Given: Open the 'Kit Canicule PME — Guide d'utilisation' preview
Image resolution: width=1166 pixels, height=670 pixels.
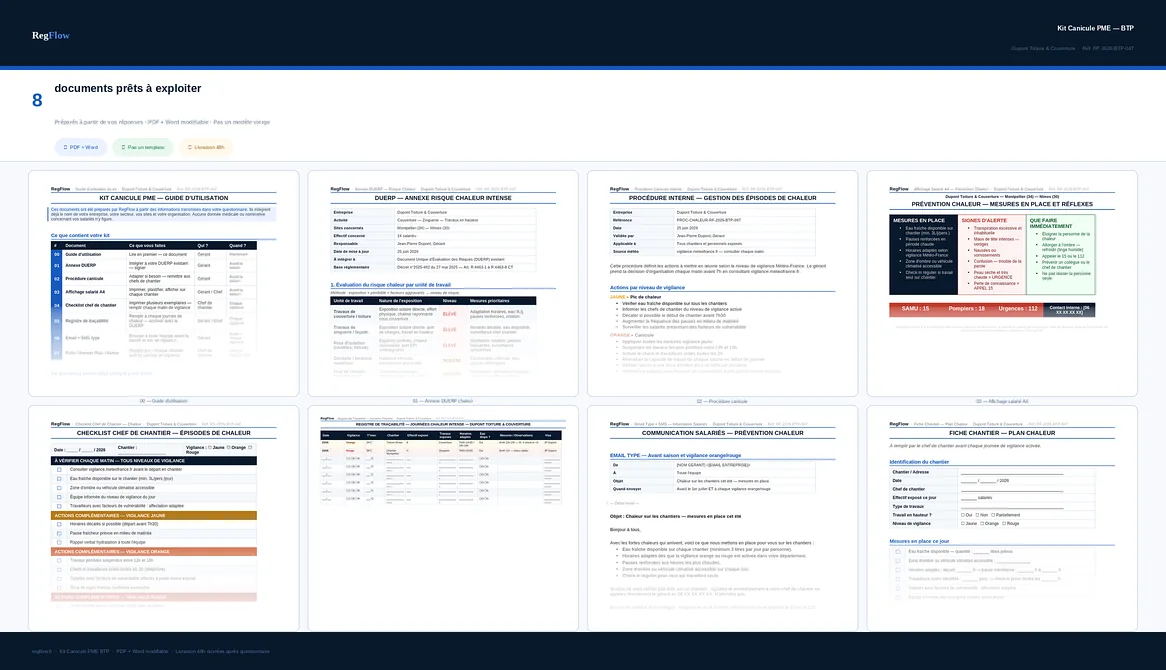Looking at the screenshot, I should (x=164, y=283).
